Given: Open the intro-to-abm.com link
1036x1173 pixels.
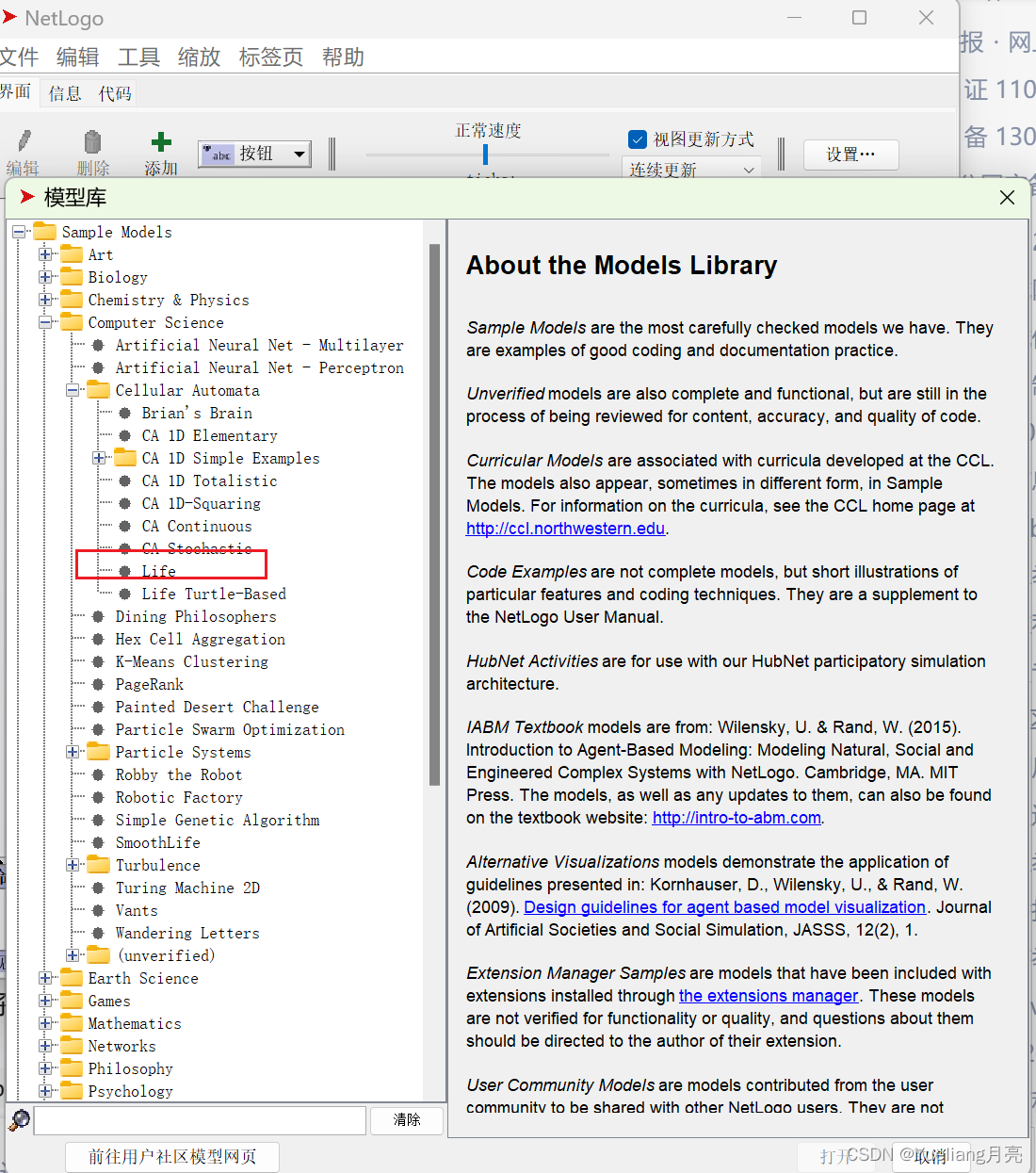Looking at the screenshot, I should point(737,818).
